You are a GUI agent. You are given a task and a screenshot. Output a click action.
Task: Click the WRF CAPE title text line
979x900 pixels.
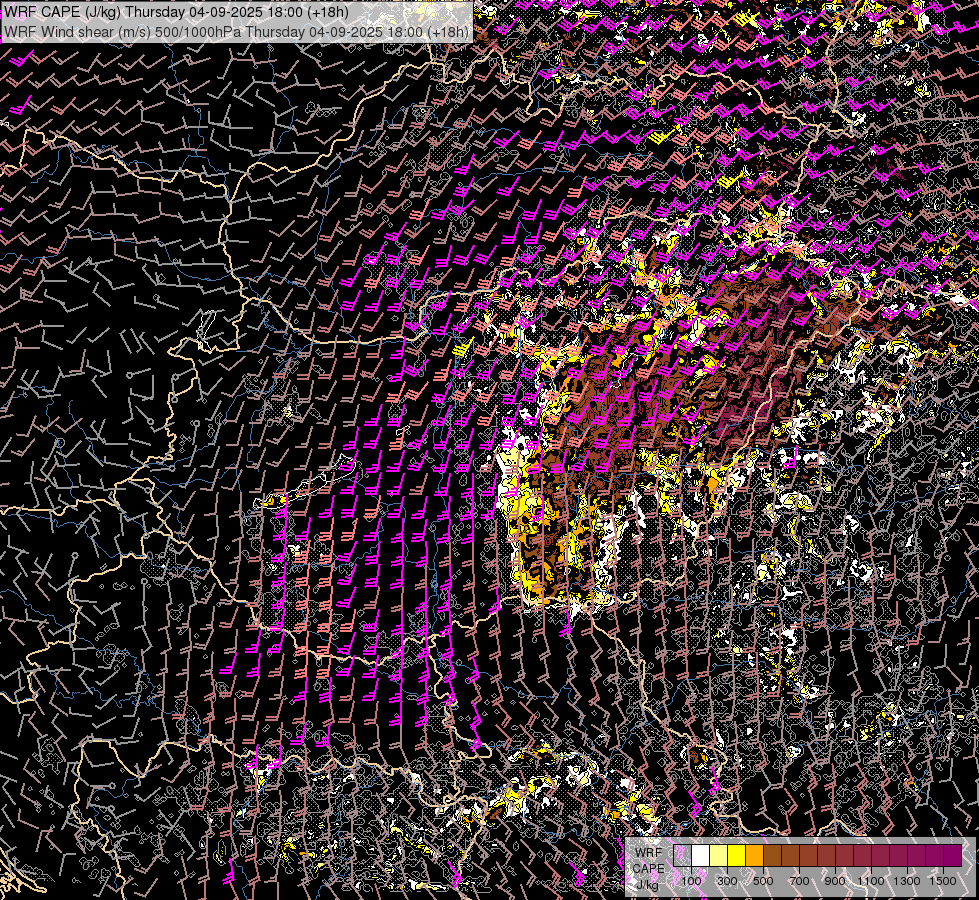click(176, 12)
